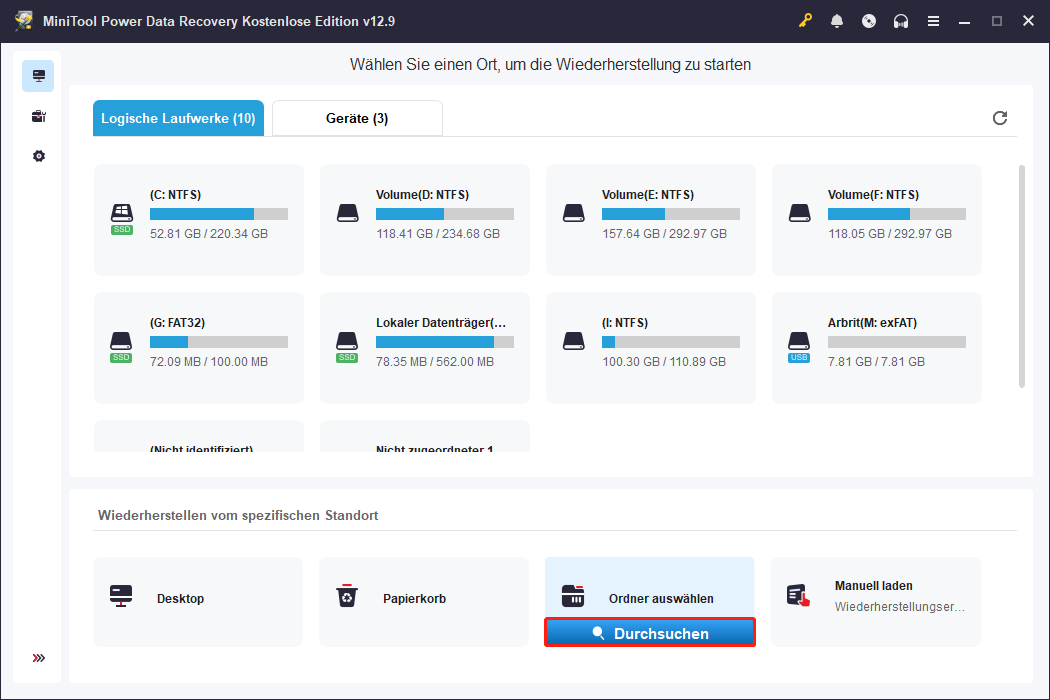
Task: Select Volume(E: NTFS) label
Action: point(648,195)
